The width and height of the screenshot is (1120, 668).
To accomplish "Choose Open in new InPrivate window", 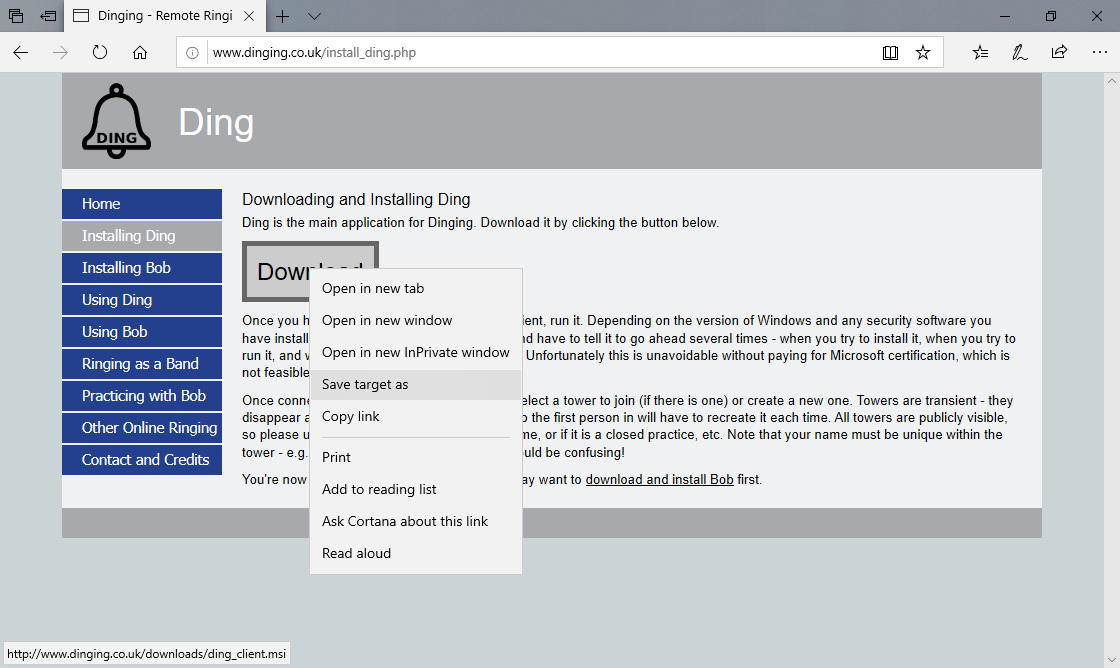I will coord(416,352).
